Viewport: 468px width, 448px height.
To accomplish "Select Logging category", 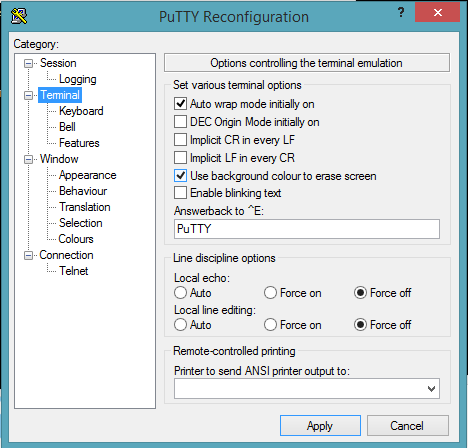I will pos(78,79).
